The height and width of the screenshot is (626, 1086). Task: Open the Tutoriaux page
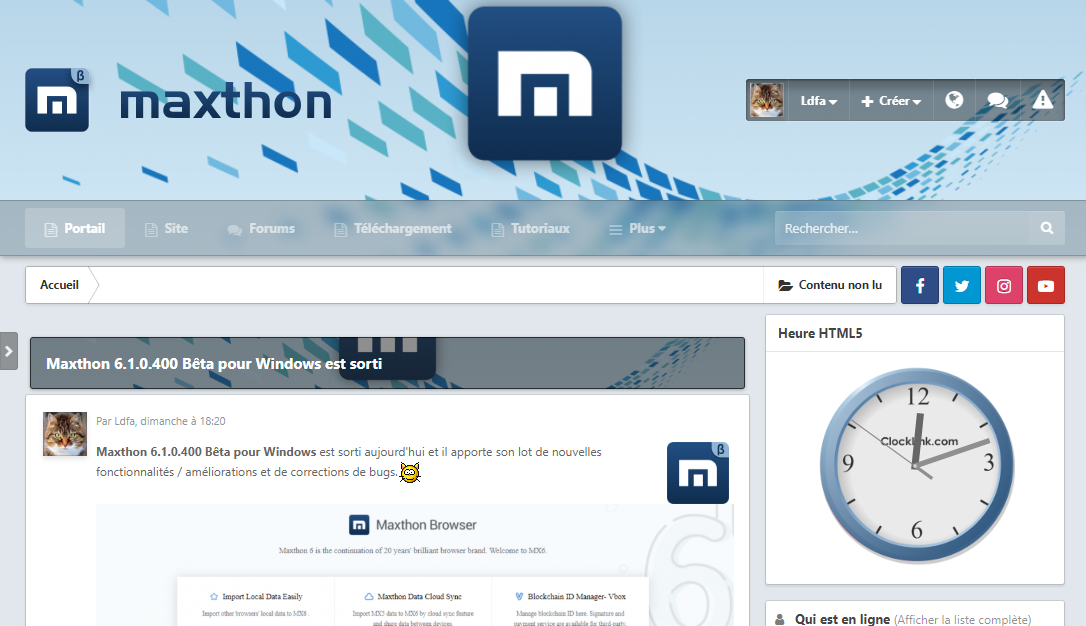(531, 229)
